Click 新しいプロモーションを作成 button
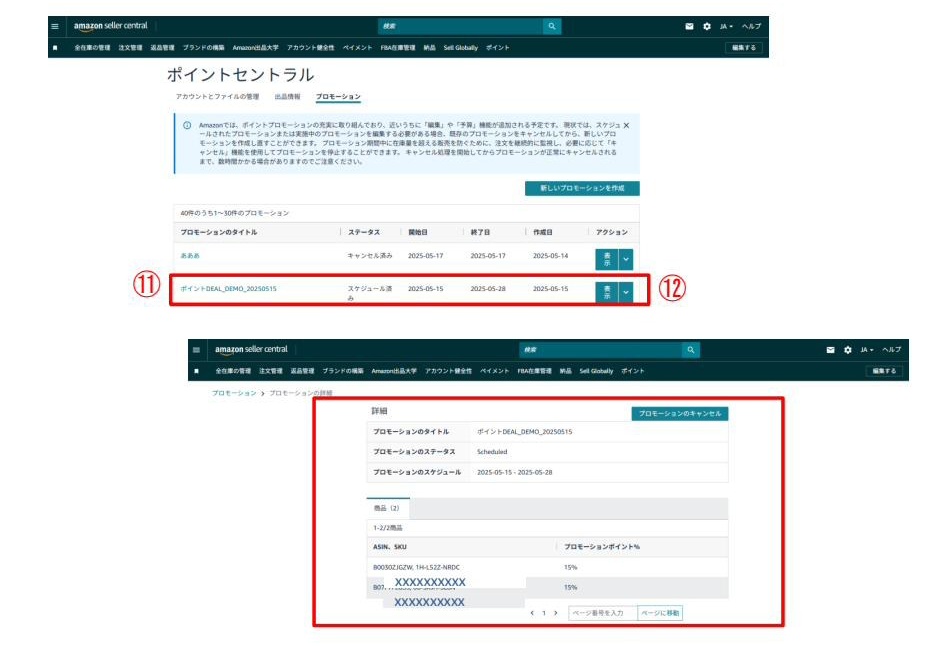Viewport: 952px width, 648px height. pyautogui.click(x=582, y=188)
